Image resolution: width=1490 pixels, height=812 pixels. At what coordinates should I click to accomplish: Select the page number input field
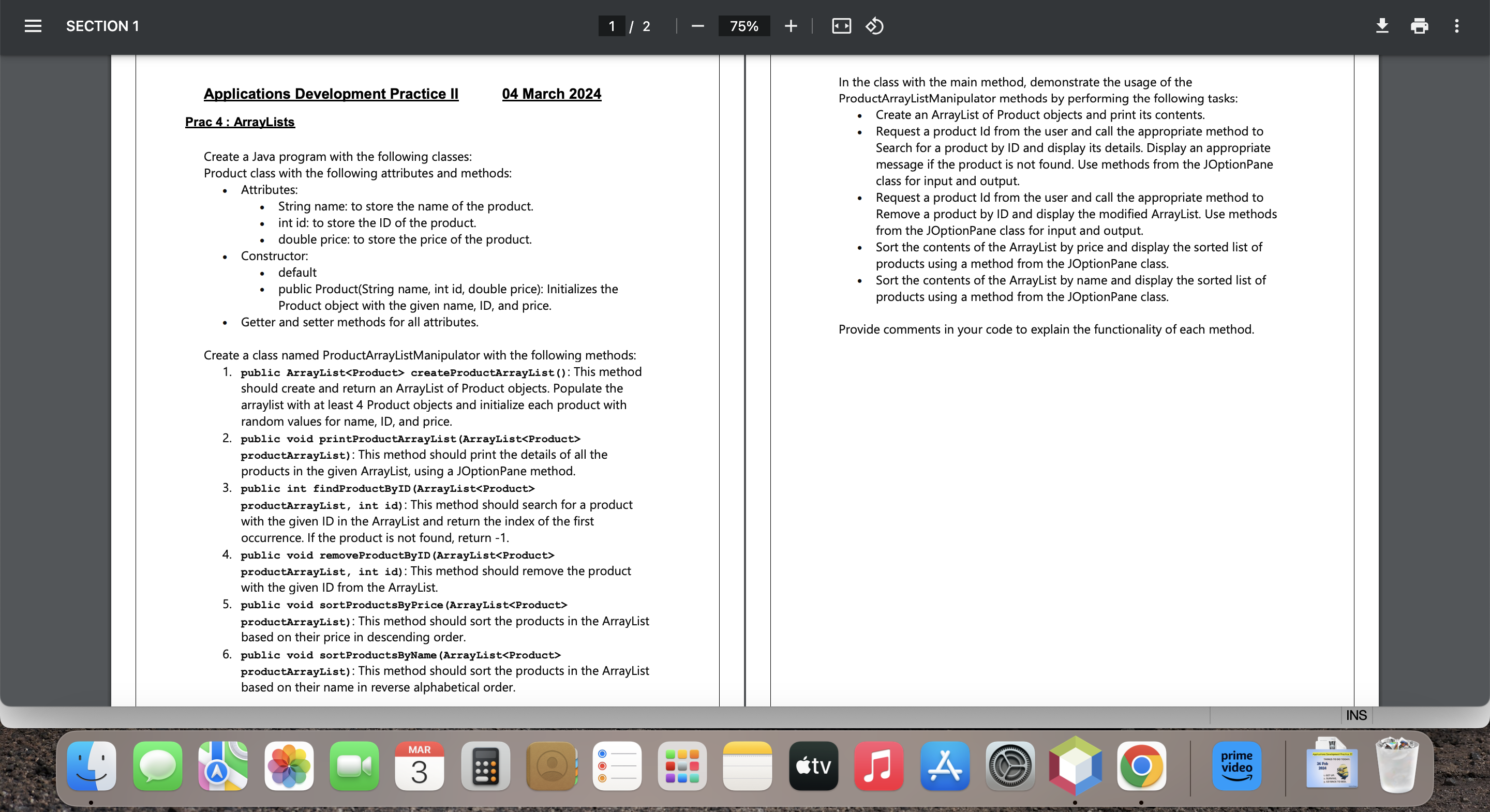tap(612, 26)
